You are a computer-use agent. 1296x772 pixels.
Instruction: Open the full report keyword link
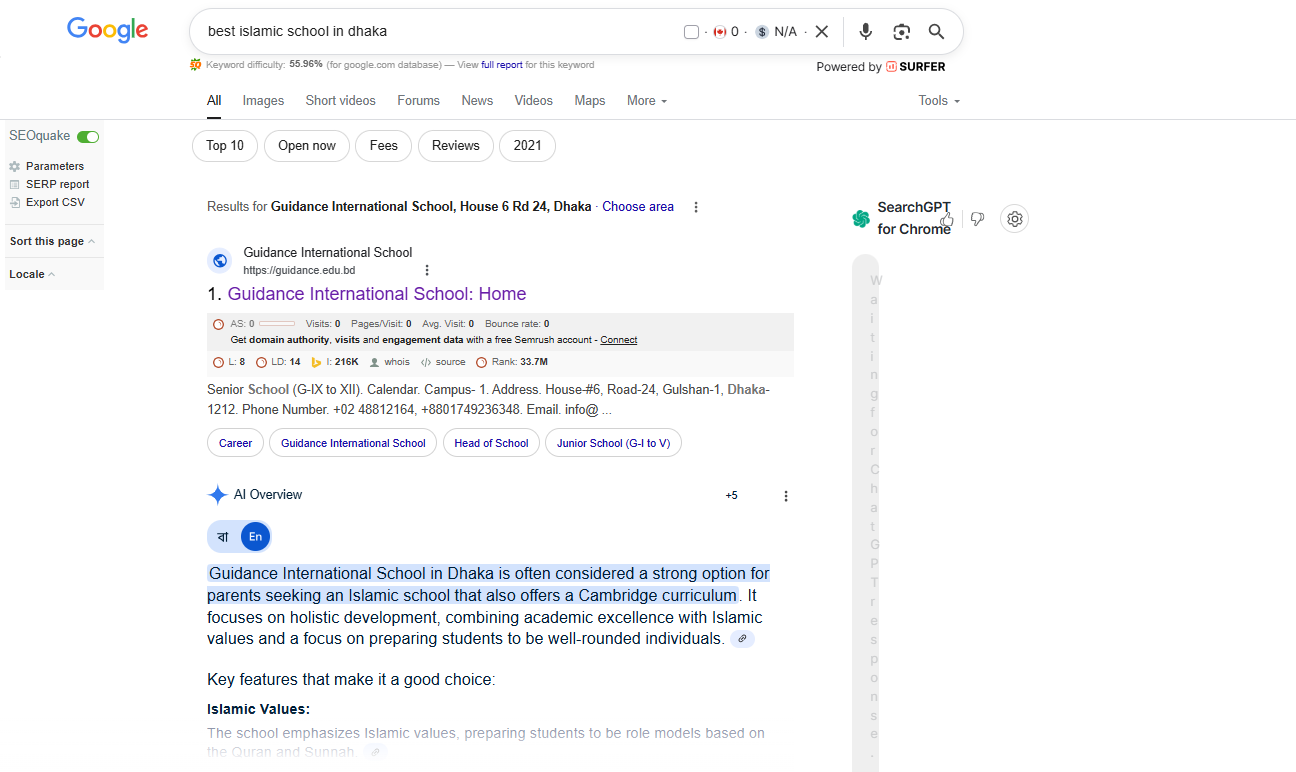[502, 65]
